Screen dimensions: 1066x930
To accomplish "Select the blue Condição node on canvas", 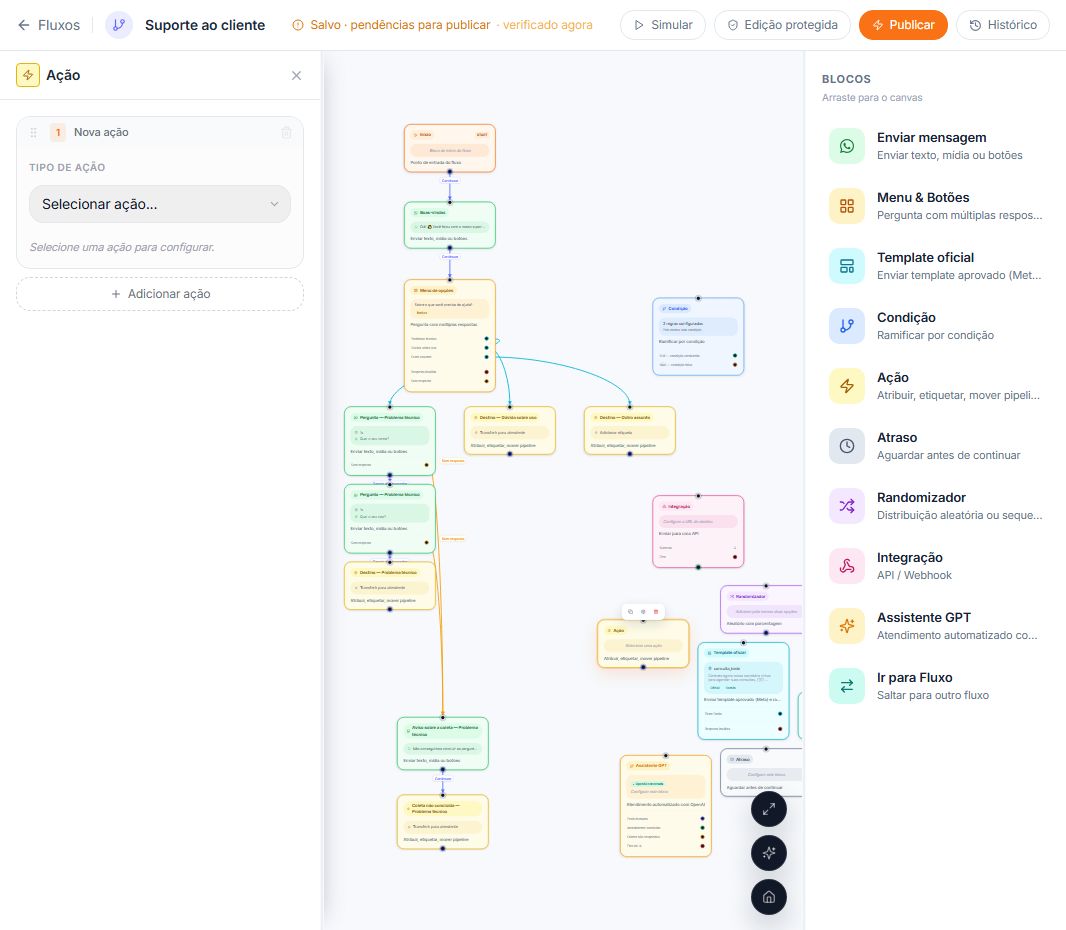I will pos(698,337).
